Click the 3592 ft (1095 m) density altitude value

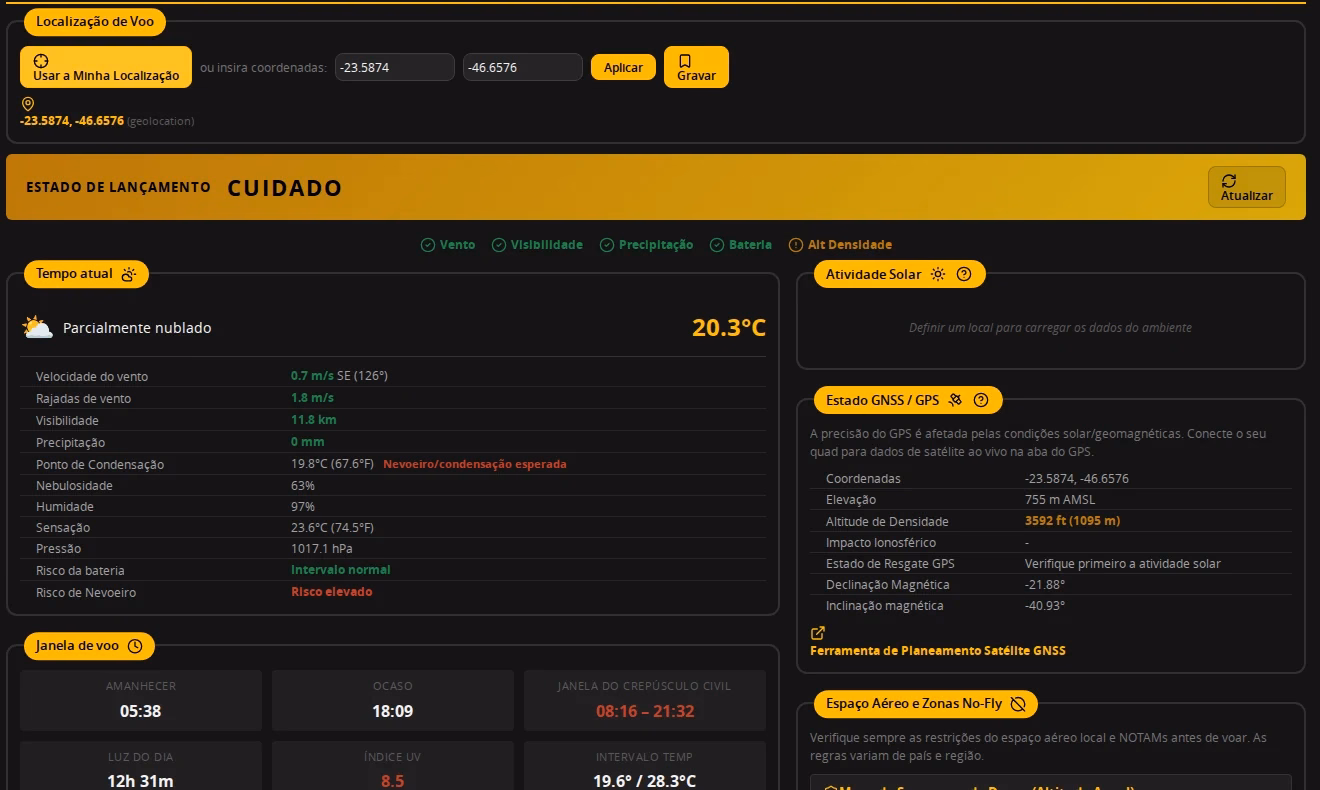[1073, 521]
